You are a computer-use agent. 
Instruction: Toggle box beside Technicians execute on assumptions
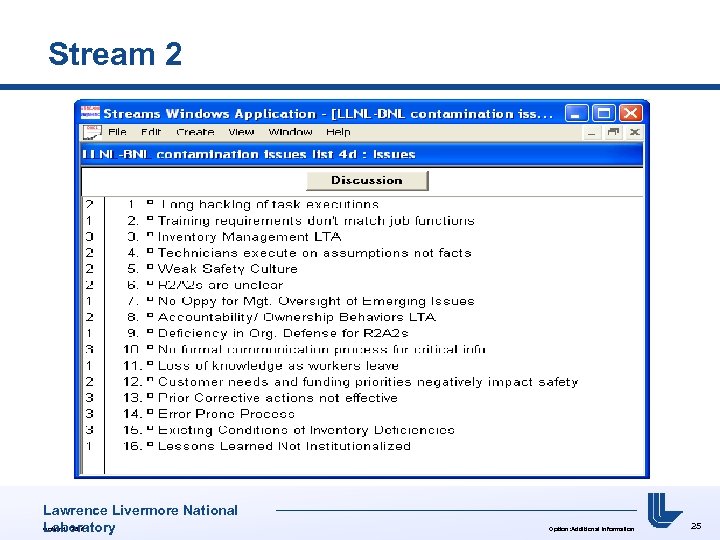click(x=150, y=251)
